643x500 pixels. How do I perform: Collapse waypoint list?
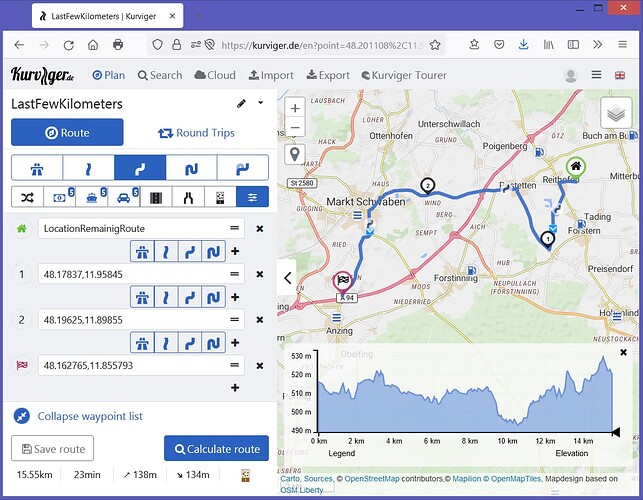90,416
